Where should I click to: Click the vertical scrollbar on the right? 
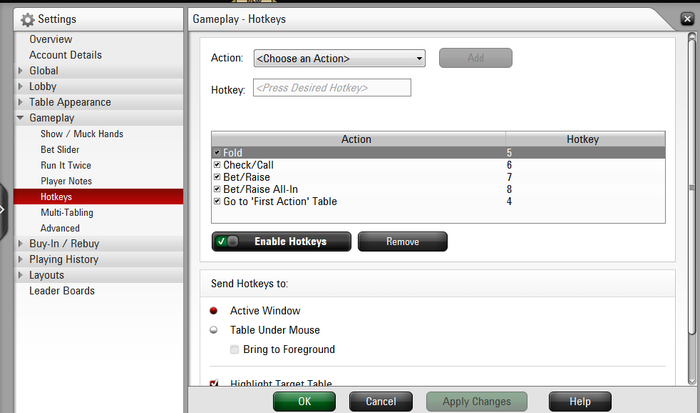(692, 188)
